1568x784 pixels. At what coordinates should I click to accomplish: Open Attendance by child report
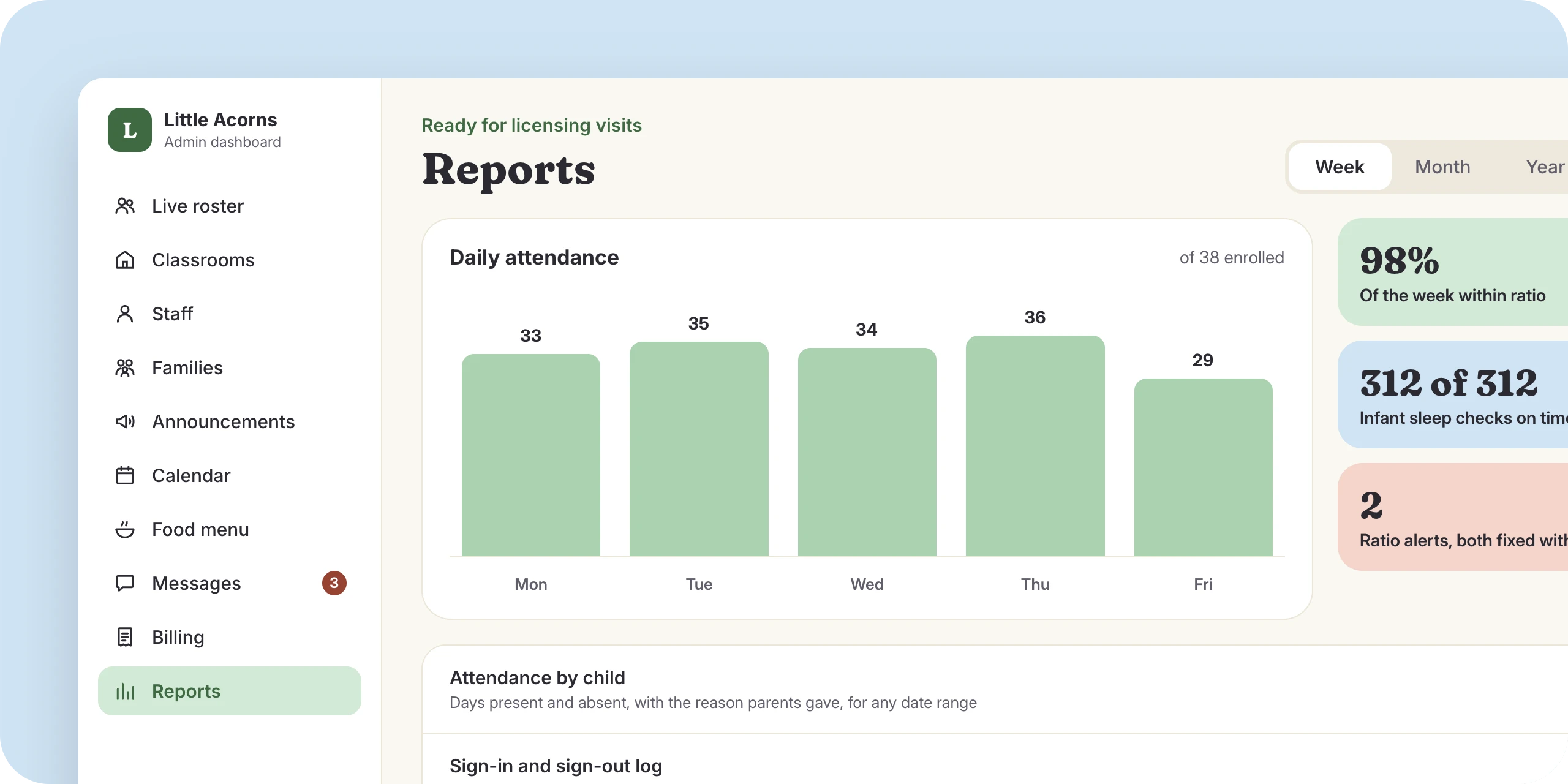point(995,690)
